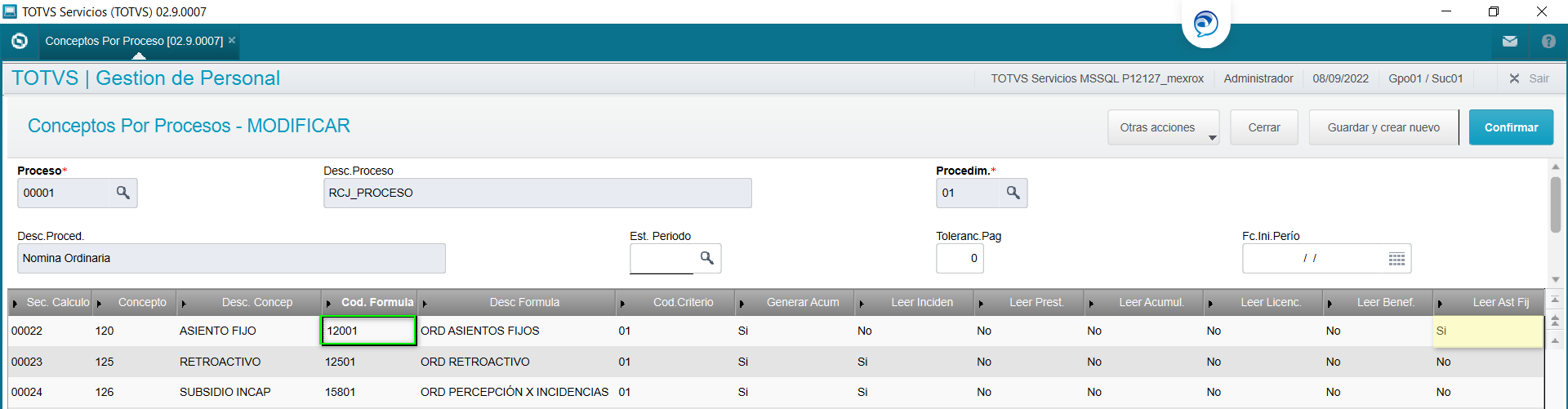Restore down the TOTVS window
This screenshot has height=409, width=1568.
[x=1493, y=11]
